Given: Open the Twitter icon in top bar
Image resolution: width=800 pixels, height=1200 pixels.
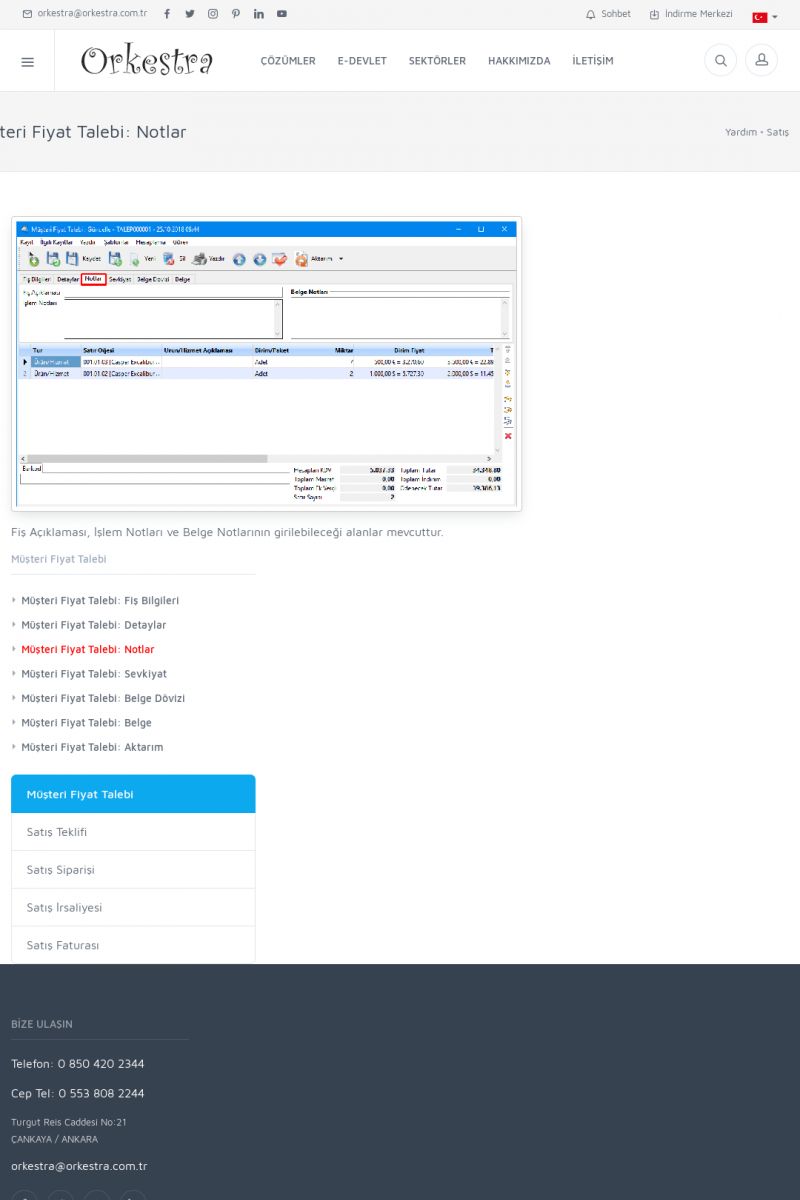Looking at the screenshot, I should (x=190, y=14).
